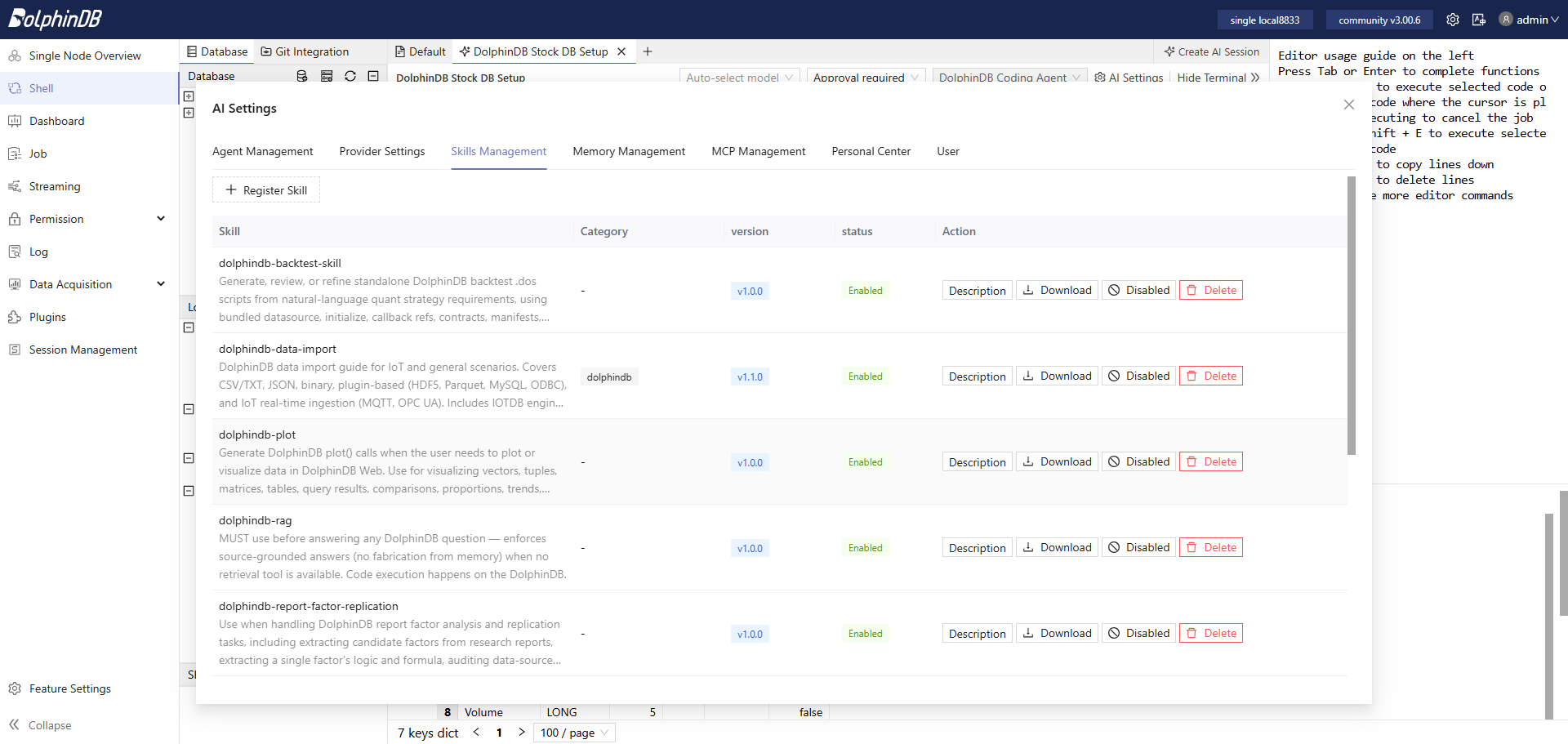Go to next page in result pagination
The image size is (1568, 744).
(522, 733)
